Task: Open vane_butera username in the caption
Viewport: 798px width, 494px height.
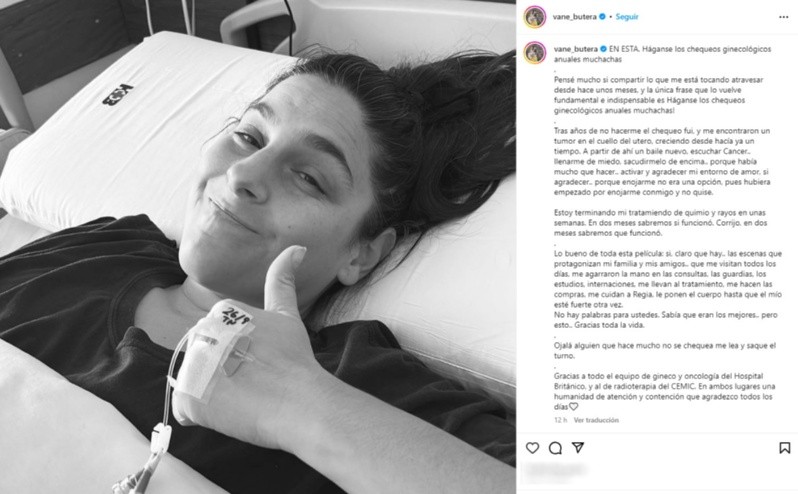Action: tap(576, 49)
